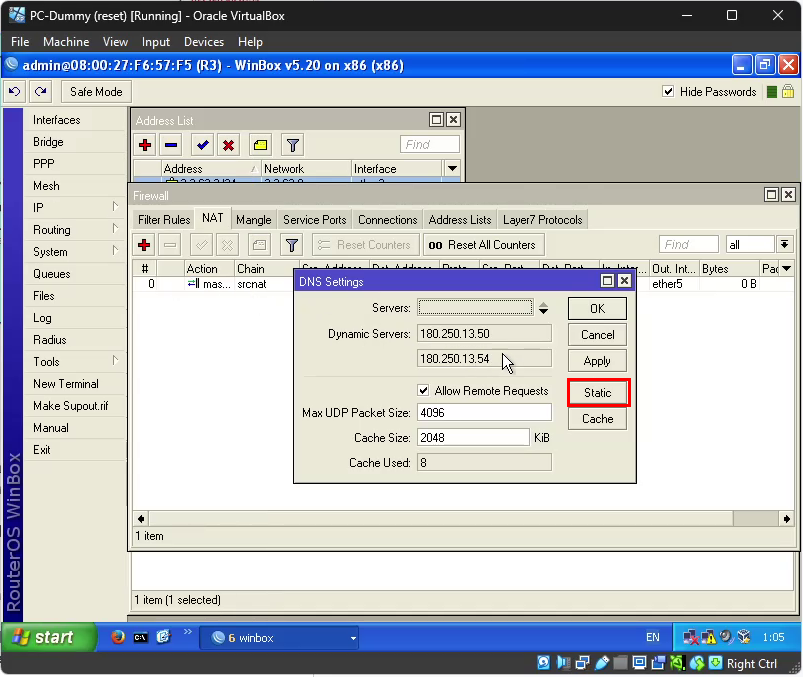The width and height of the screenshot is (803, 677).
Task: Open Static DNS entries
Action: [x=598, y=393]
